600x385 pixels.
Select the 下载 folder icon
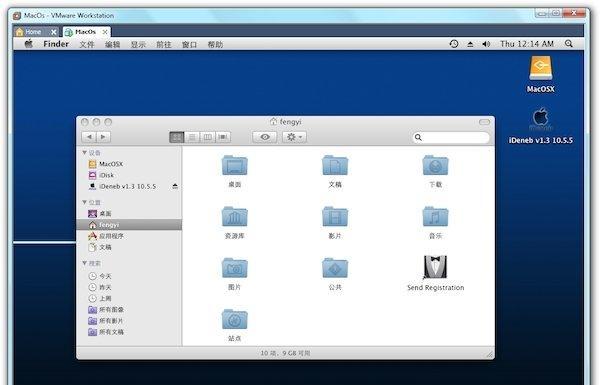pyautogui.click(x=435, y=165)
